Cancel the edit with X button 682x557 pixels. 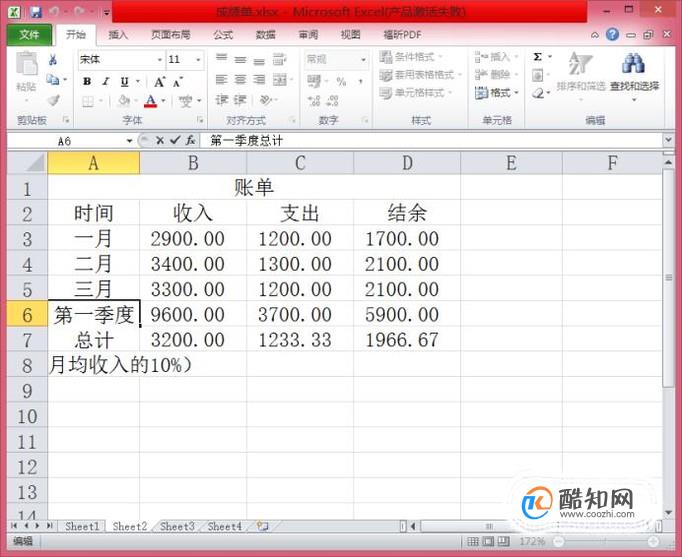click(x=160, y=140)
